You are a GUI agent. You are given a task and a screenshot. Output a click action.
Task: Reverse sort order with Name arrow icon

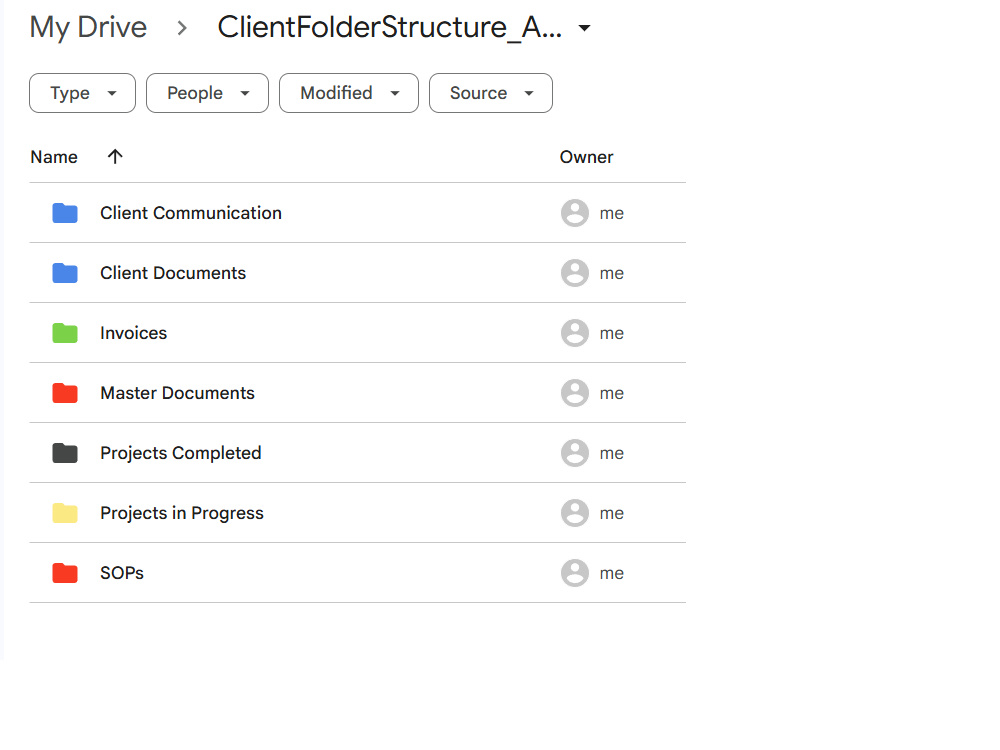(x=115, y=156)
